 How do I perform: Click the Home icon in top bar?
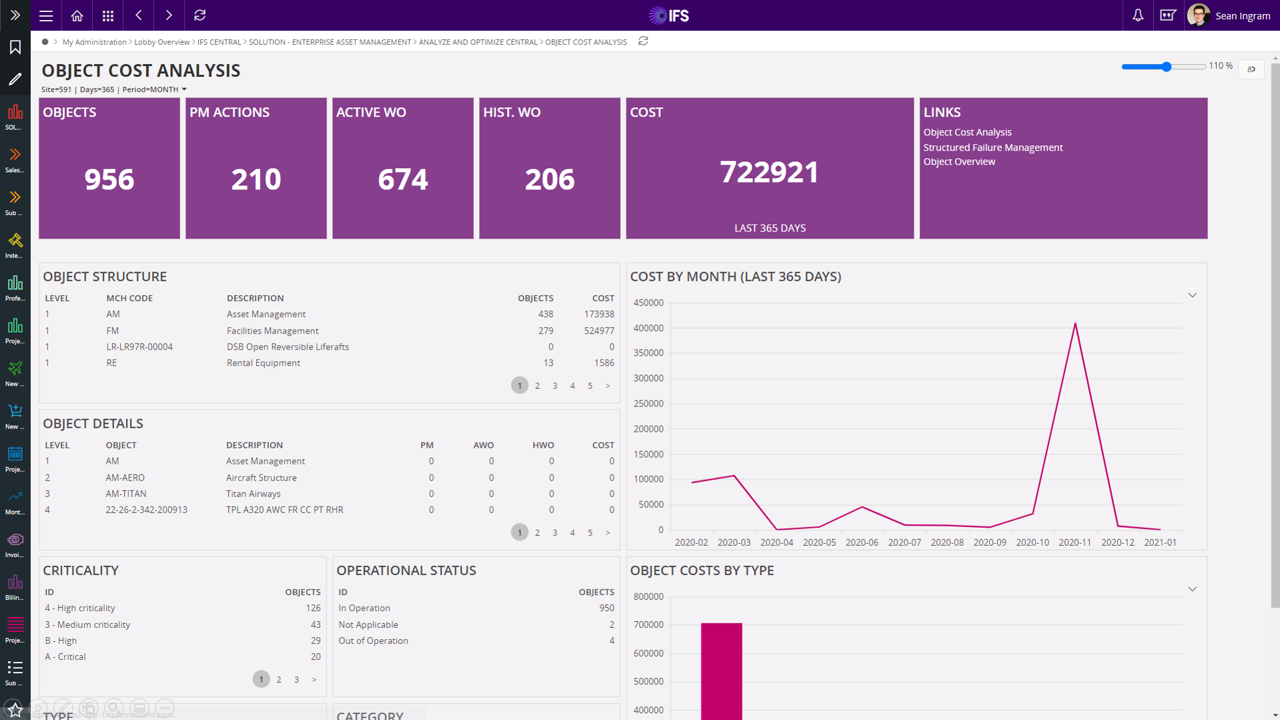[x=77, y=15]
